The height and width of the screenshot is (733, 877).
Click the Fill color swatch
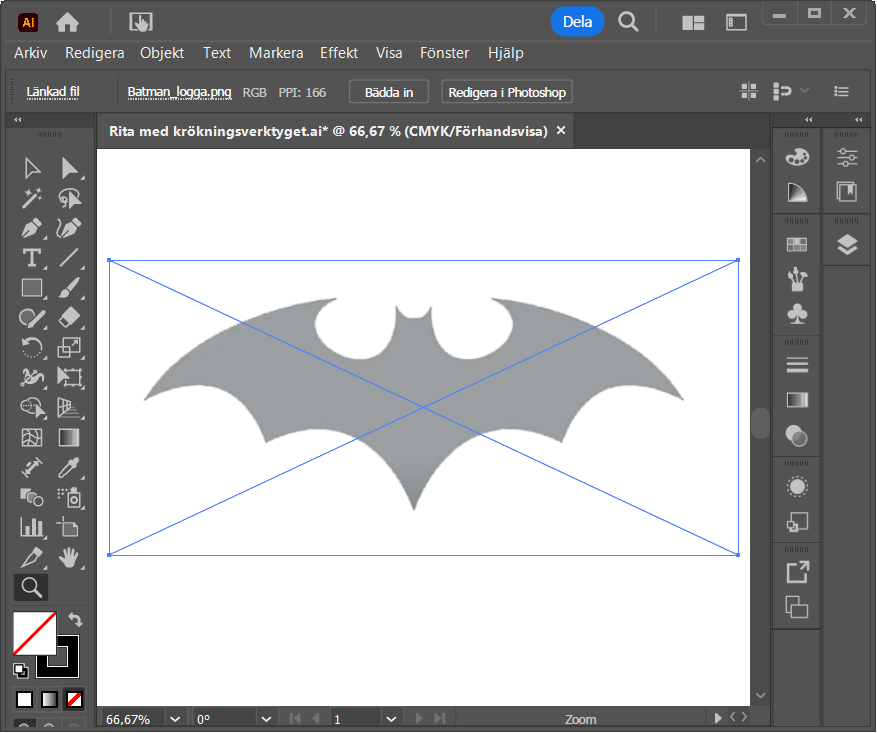coord(33,633)
